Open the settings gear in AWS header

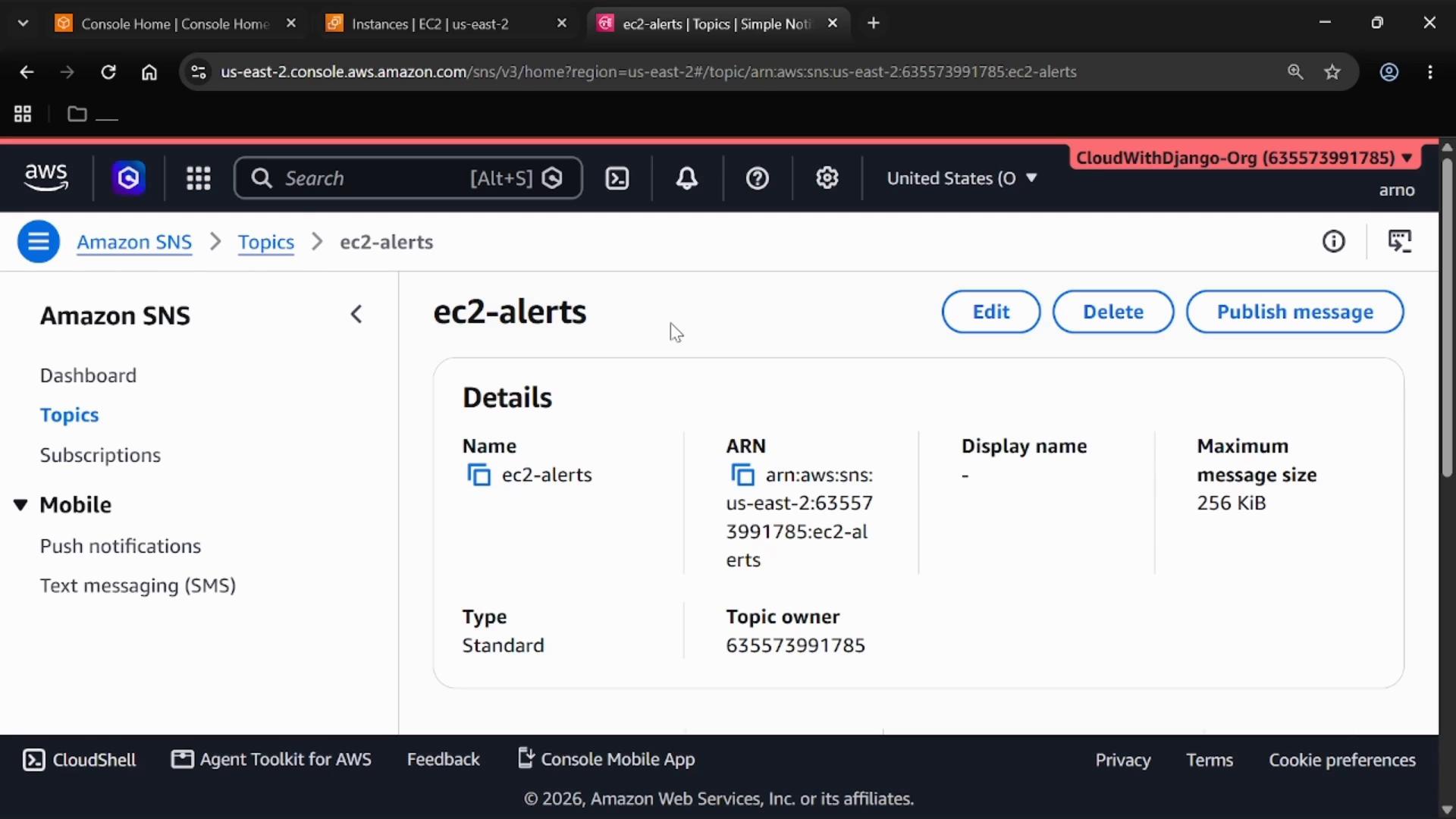tap(827, 178)
